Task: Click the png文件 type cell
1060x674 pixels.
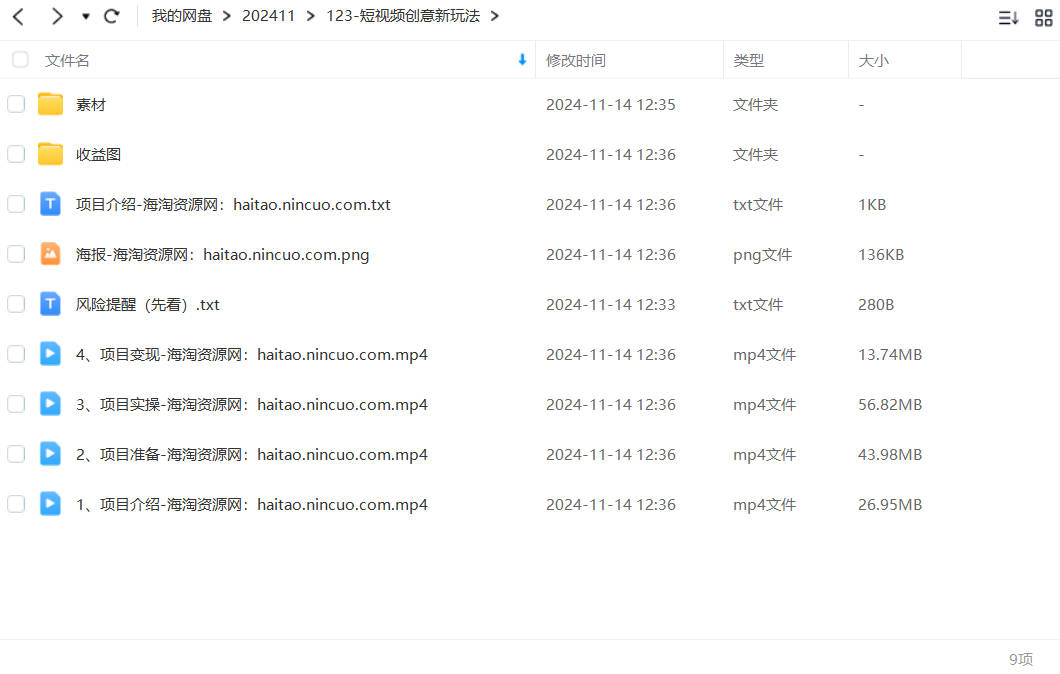Action: (x=763, y=255)
